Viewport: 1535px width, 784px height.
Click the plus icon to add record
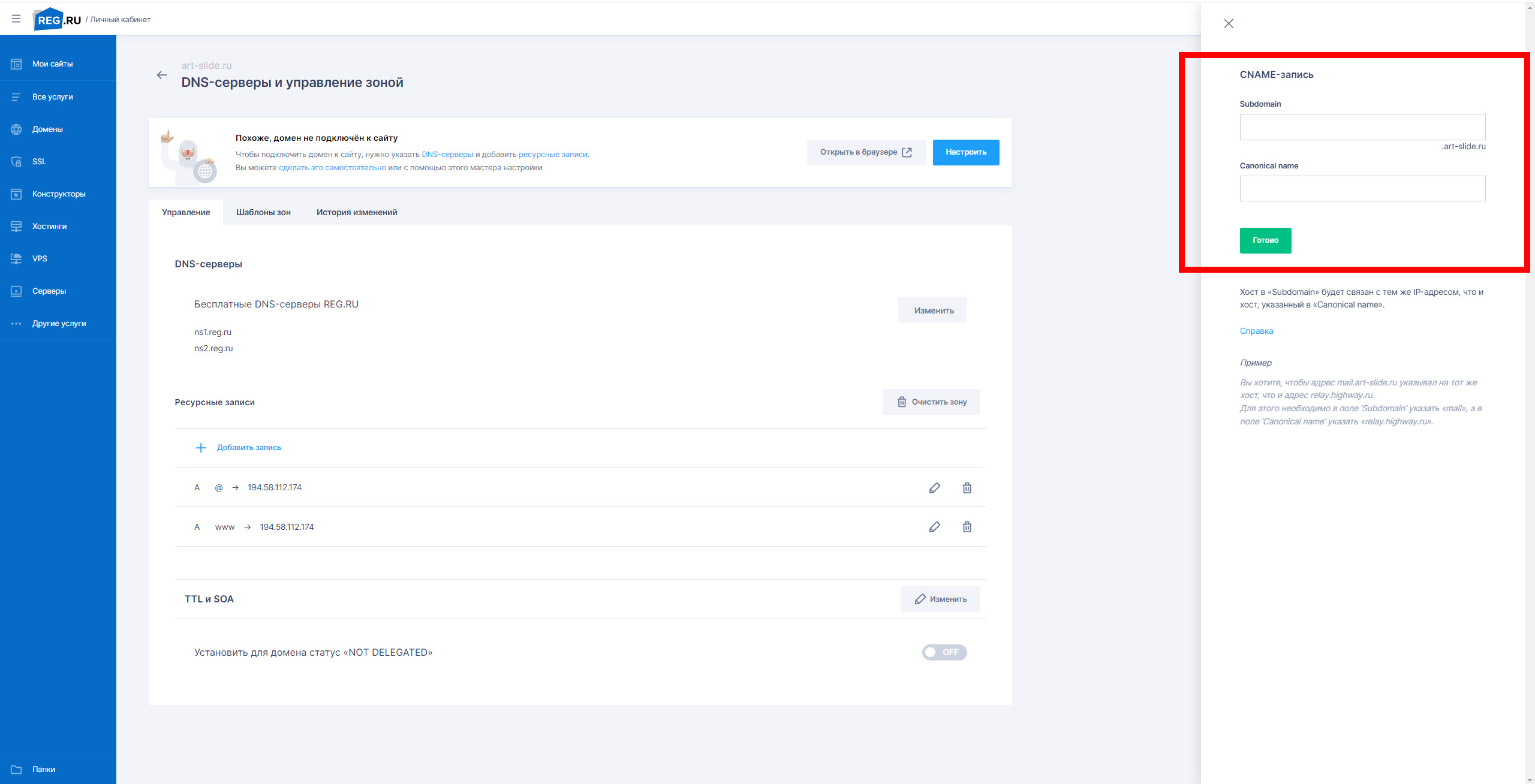click(201, 448)
